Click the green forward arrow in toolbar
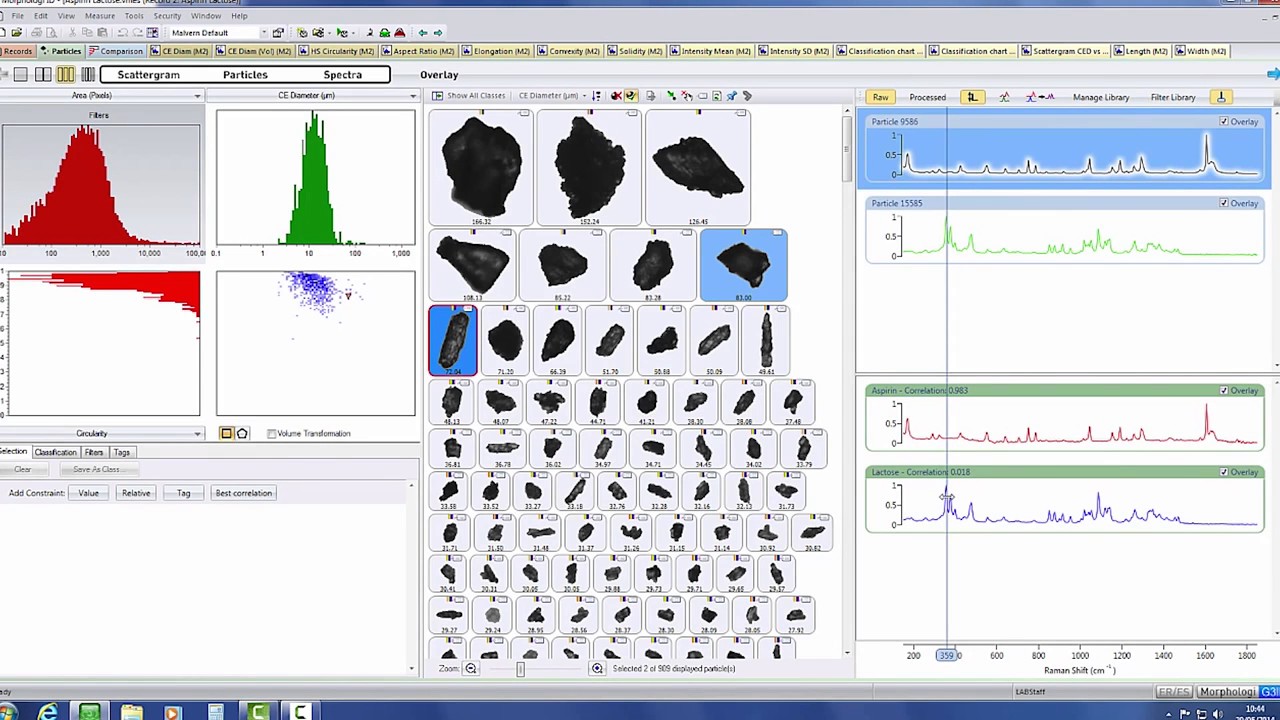The height and width of the screenshot is (720, 1280). tap(436, 33)
